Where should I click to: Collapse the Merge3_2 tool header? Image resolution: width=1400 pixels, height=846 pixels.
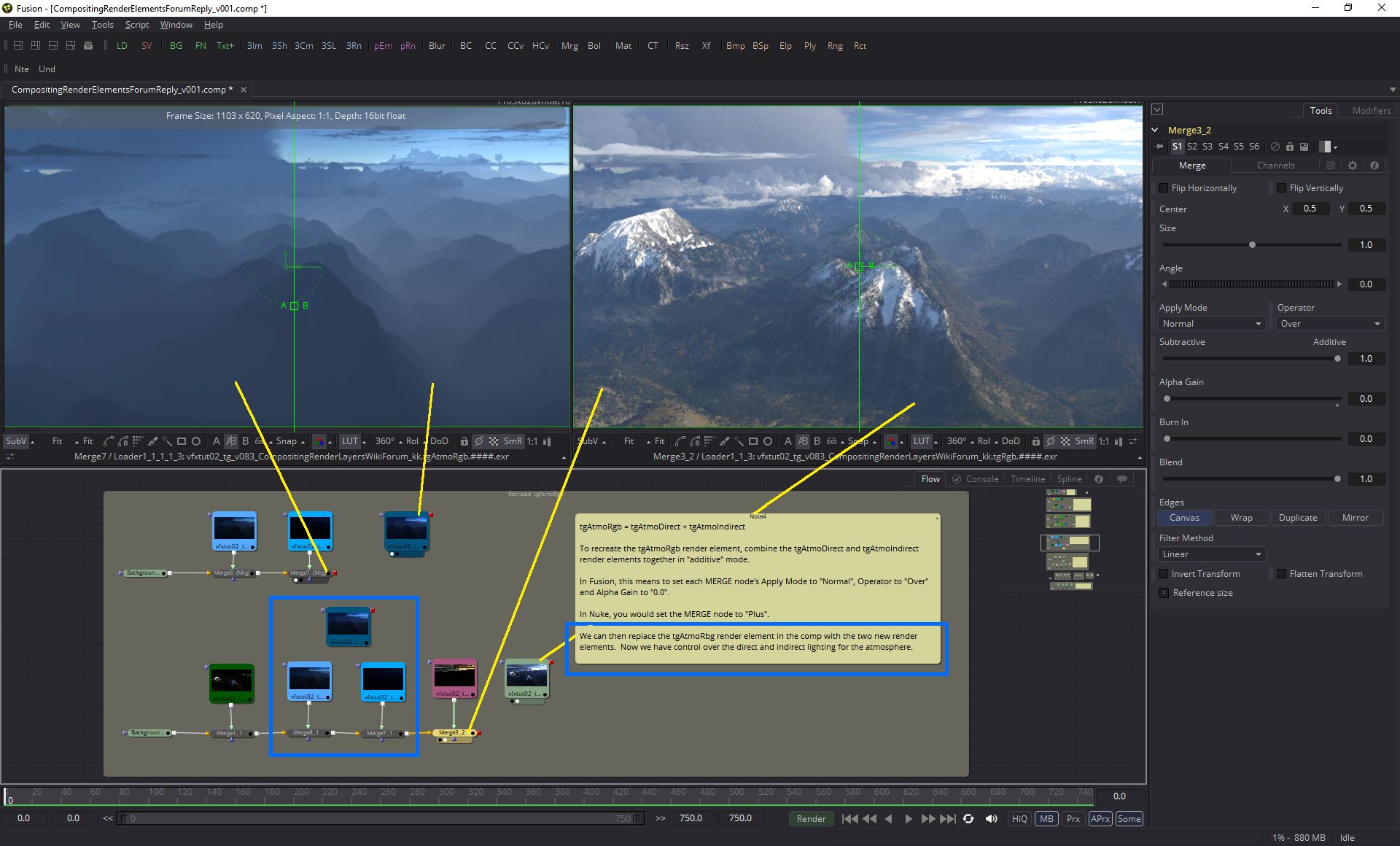click(1155, 130)
